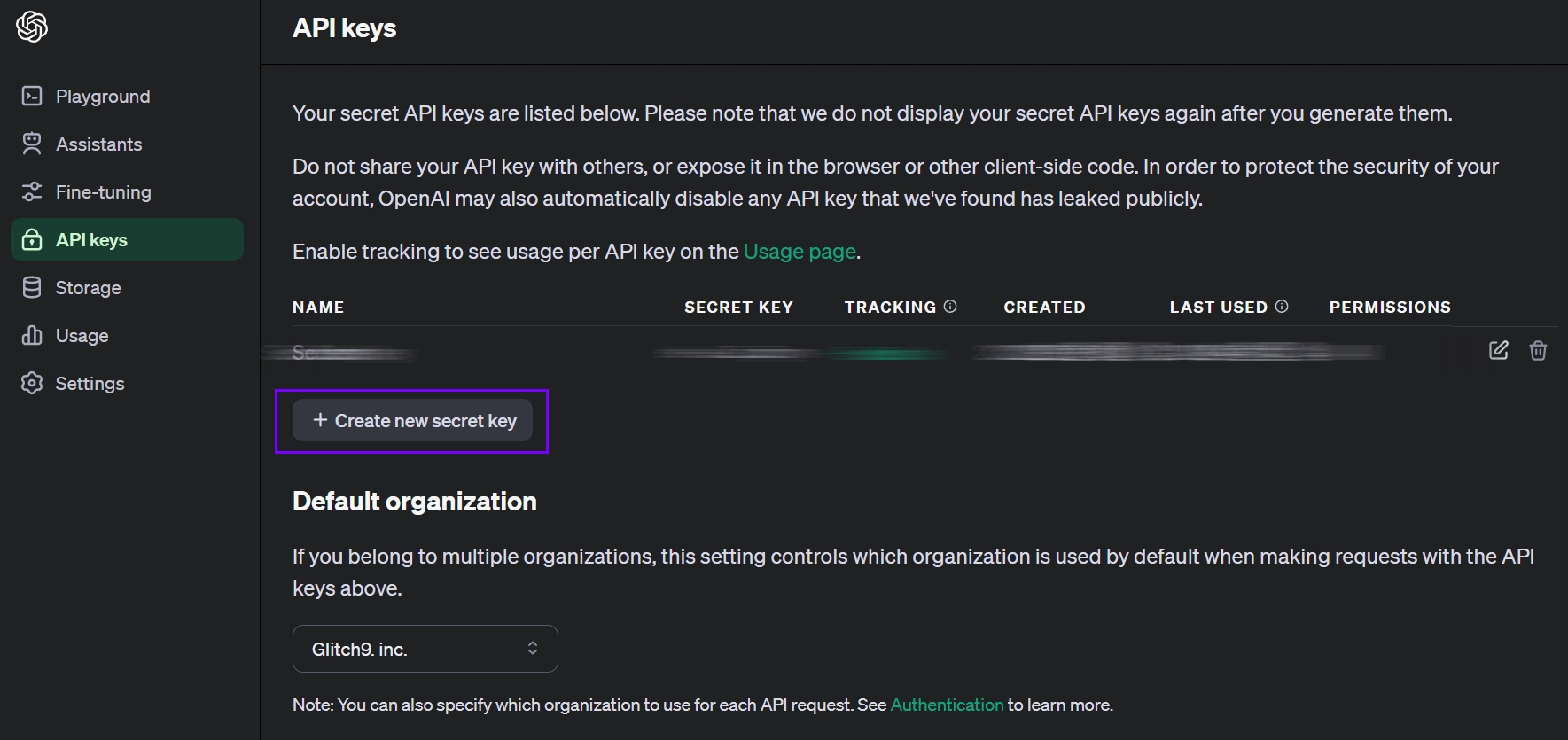Click the OpenAI logo icon
Image resolution: width=1568 pixels, height=740 pixels.
point(32,27)
